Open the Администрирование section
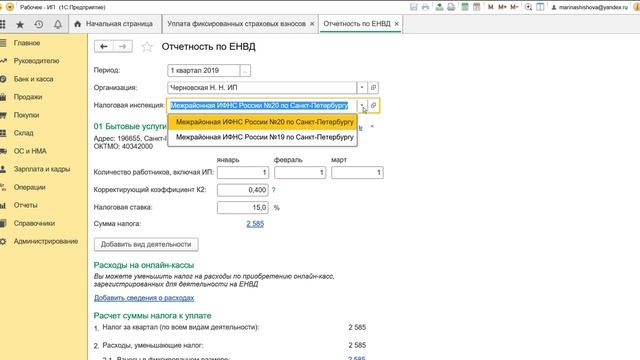The image size is (640, 360). pyautogui.click(x=46, y=241)
